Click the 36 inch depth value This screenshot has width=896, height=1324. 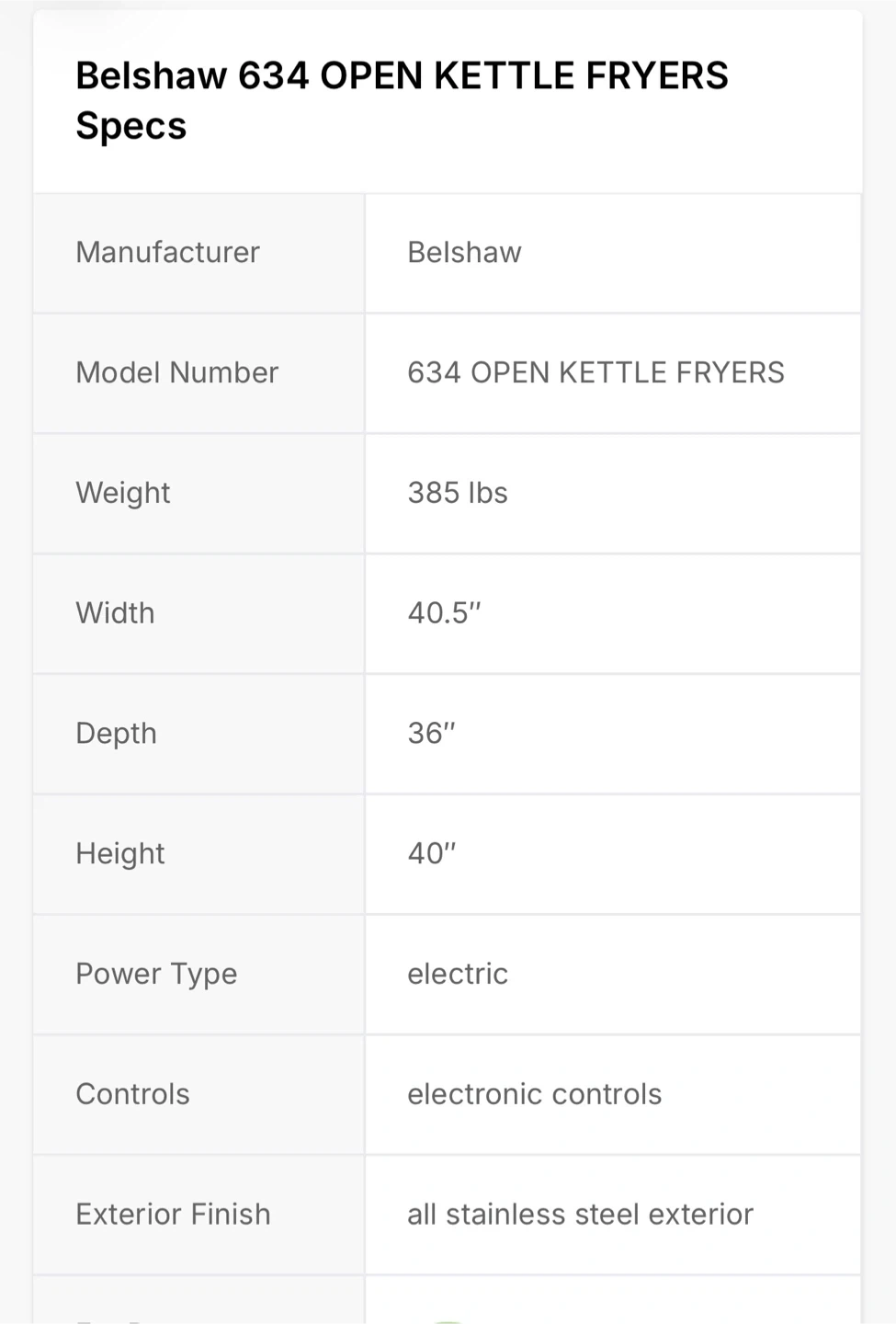point(431,734)
